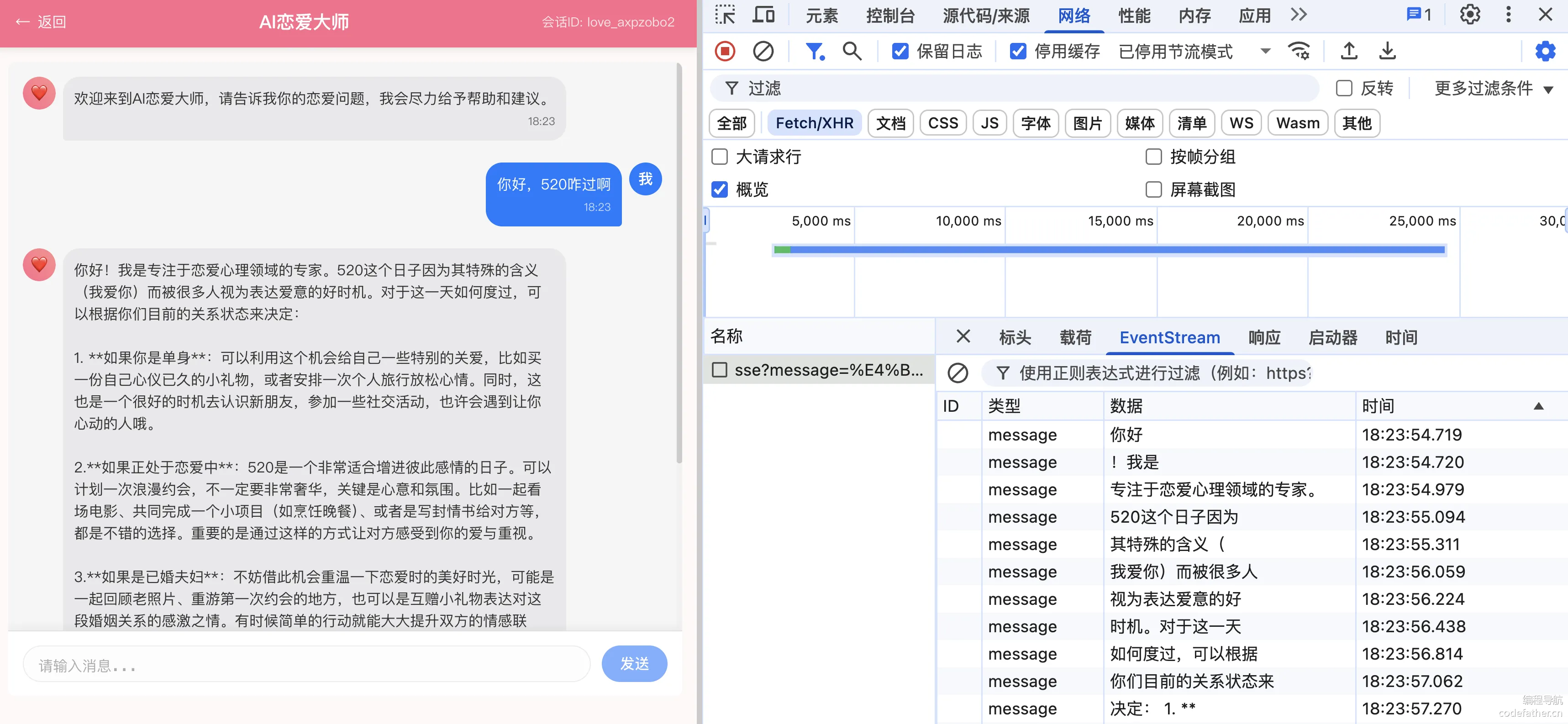Open the 响应 request tab

pyautogui.click(x=1264, y=338)
